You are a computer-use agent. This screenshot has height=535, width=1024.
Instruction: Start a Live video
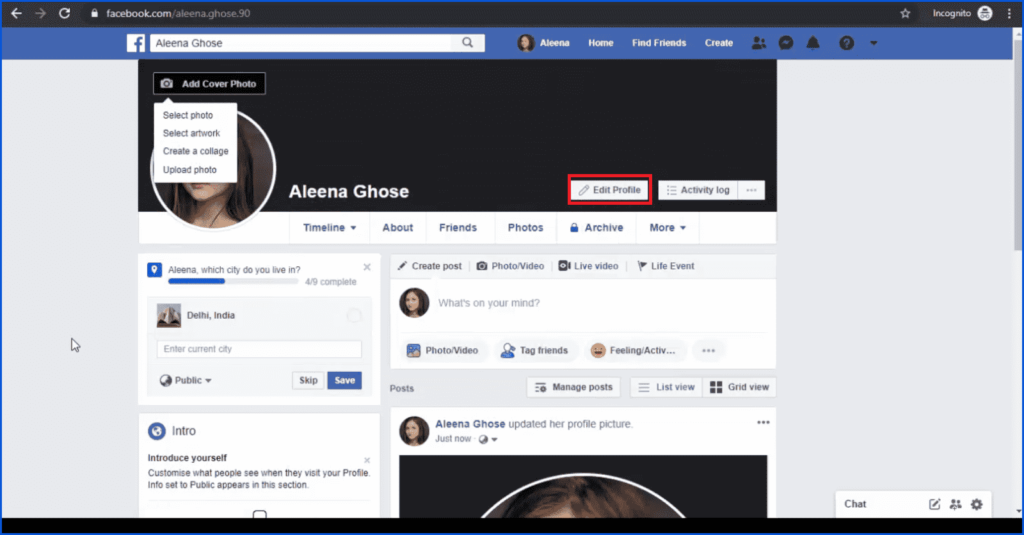[588, 266]
